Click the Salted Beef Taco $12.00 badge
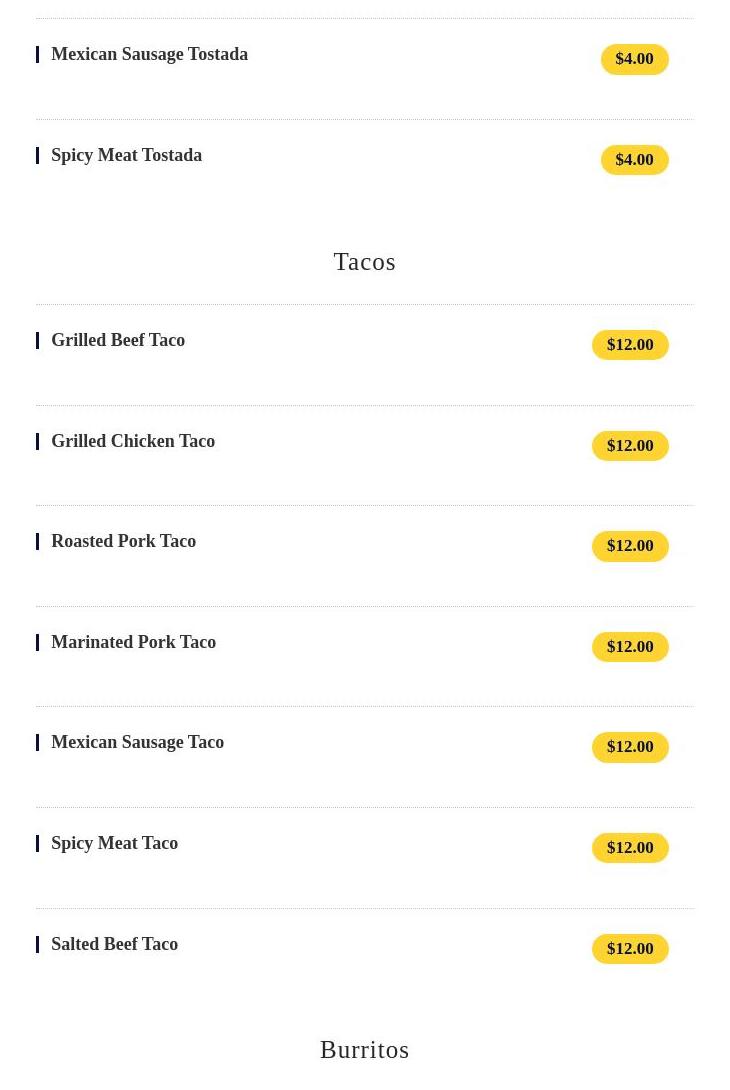Image resolution: width=730 pixels, height=1090 pixels. 630,949
